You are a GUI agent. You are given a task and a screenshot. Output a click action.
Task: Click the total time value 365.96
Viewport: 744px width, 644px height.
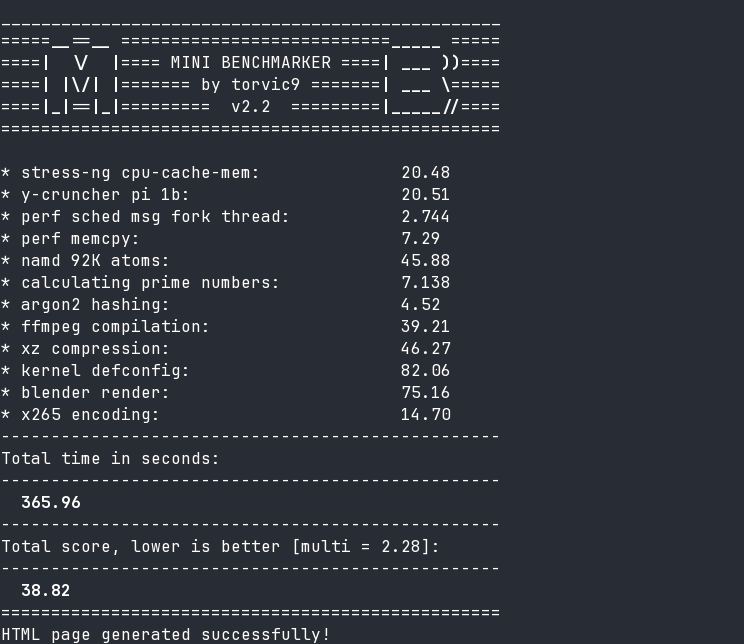click(x=50, y=503)
